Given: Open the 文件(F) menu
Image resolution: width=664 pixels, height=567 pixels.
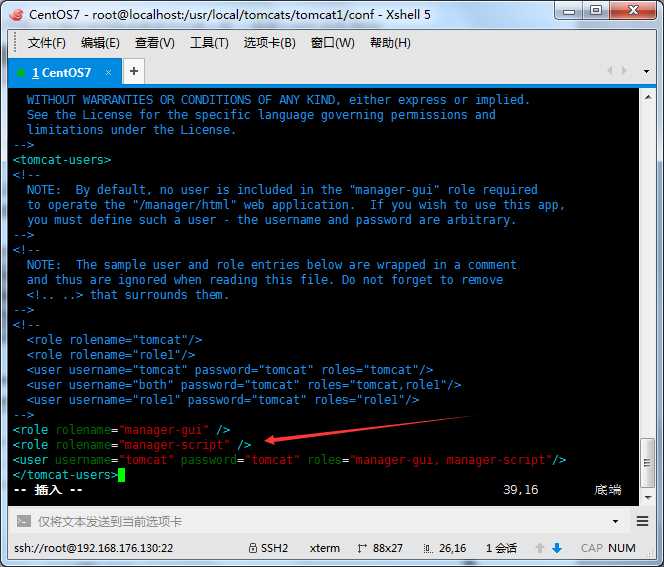Looking at the screenshot, I should (x=47, y=43).
